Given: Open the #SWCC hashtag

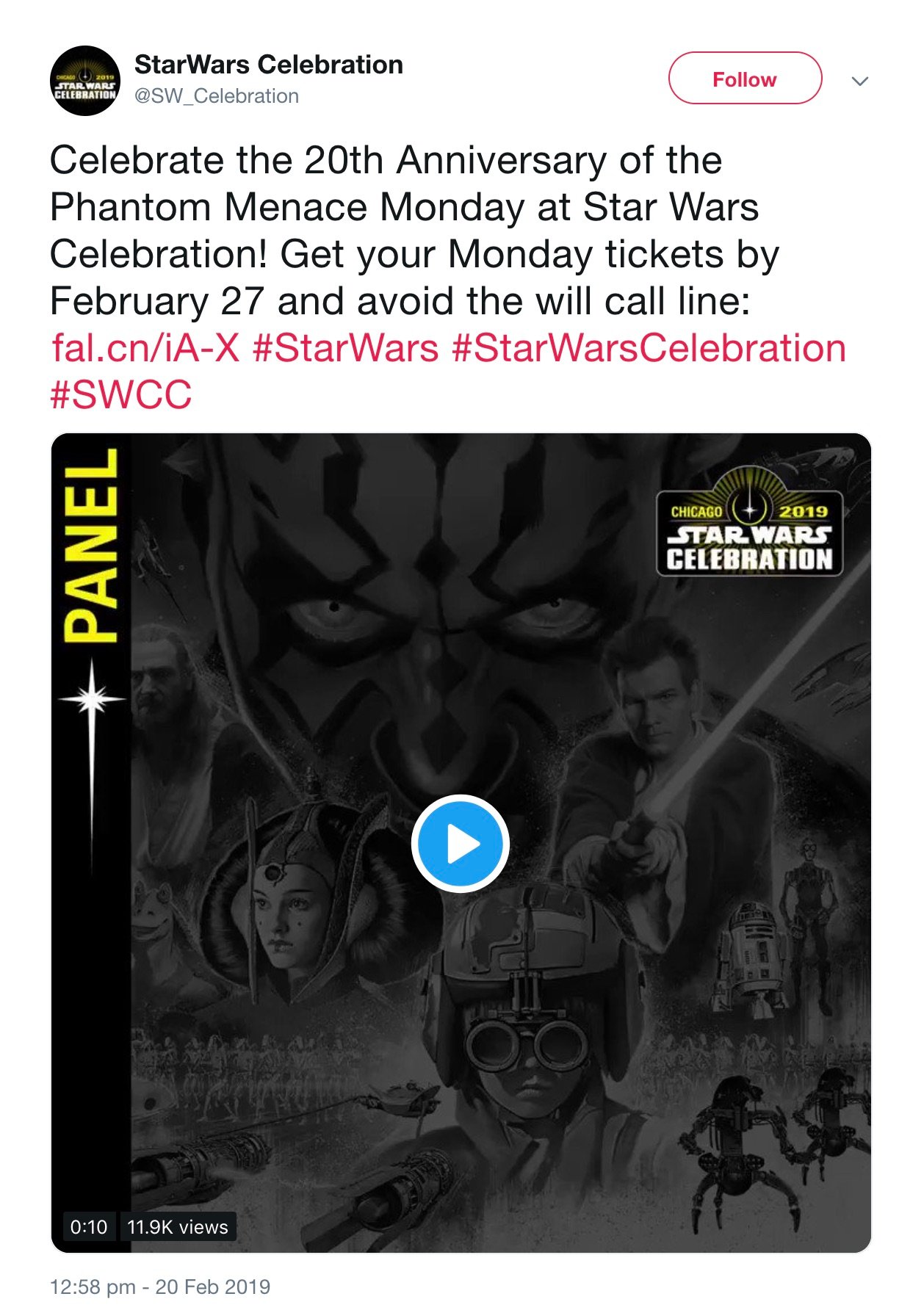Looking at the screenshot, I should [x=121, y=394].
